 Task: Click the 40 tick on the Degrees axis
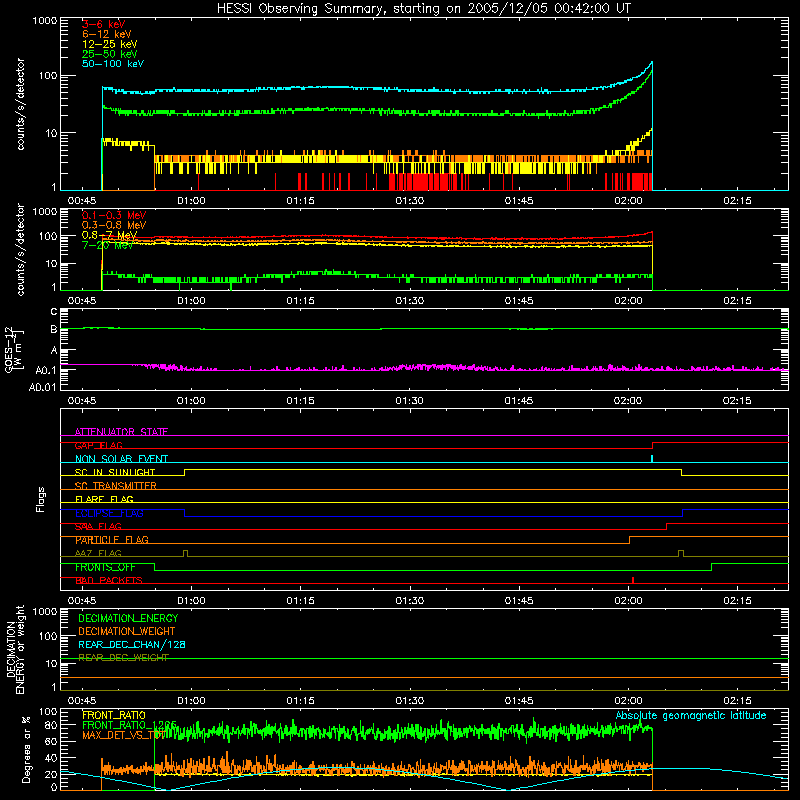[x=52, y=758]
